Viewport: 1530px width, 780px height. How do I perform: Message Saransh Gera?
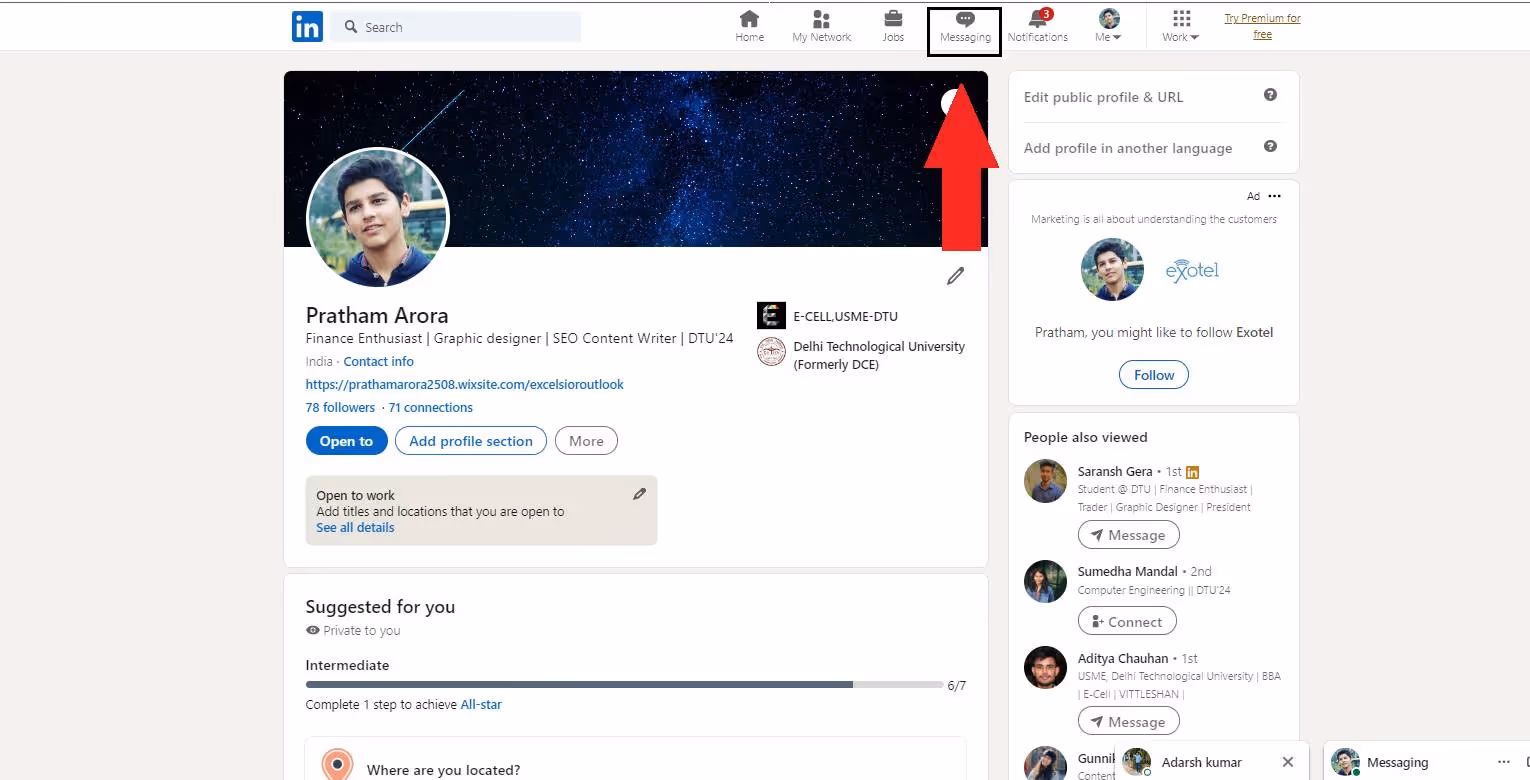pos(1128,535)
